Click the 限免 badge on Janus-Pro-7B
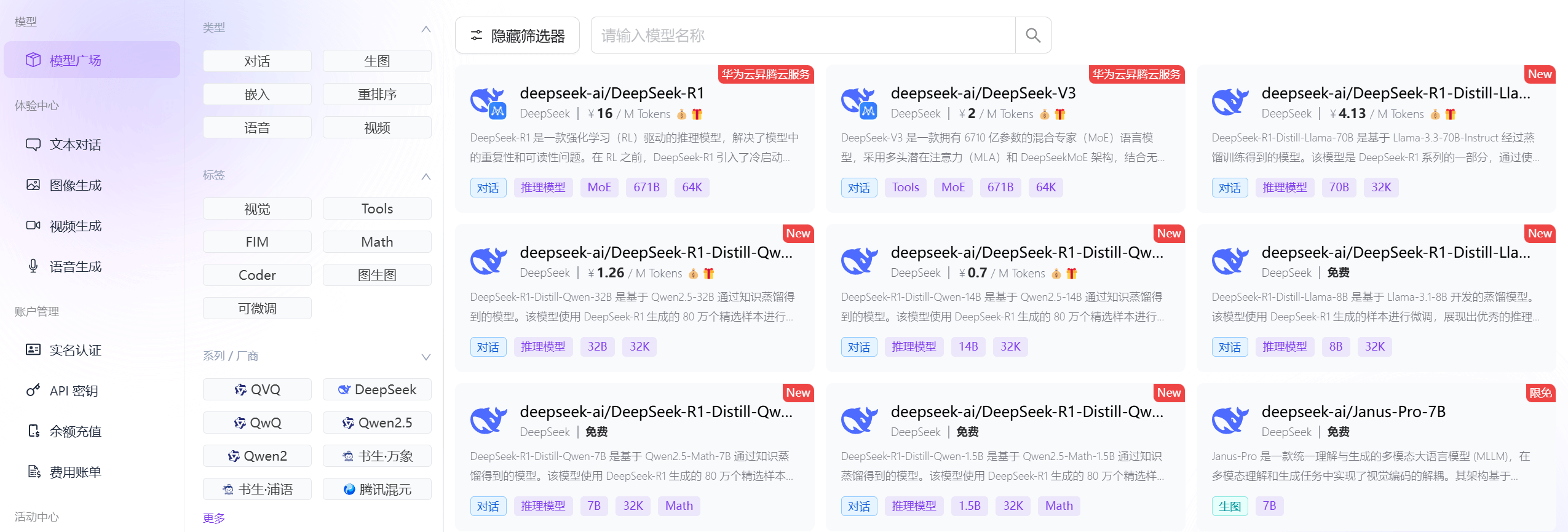1568x532 pixels. (1540, 393)
